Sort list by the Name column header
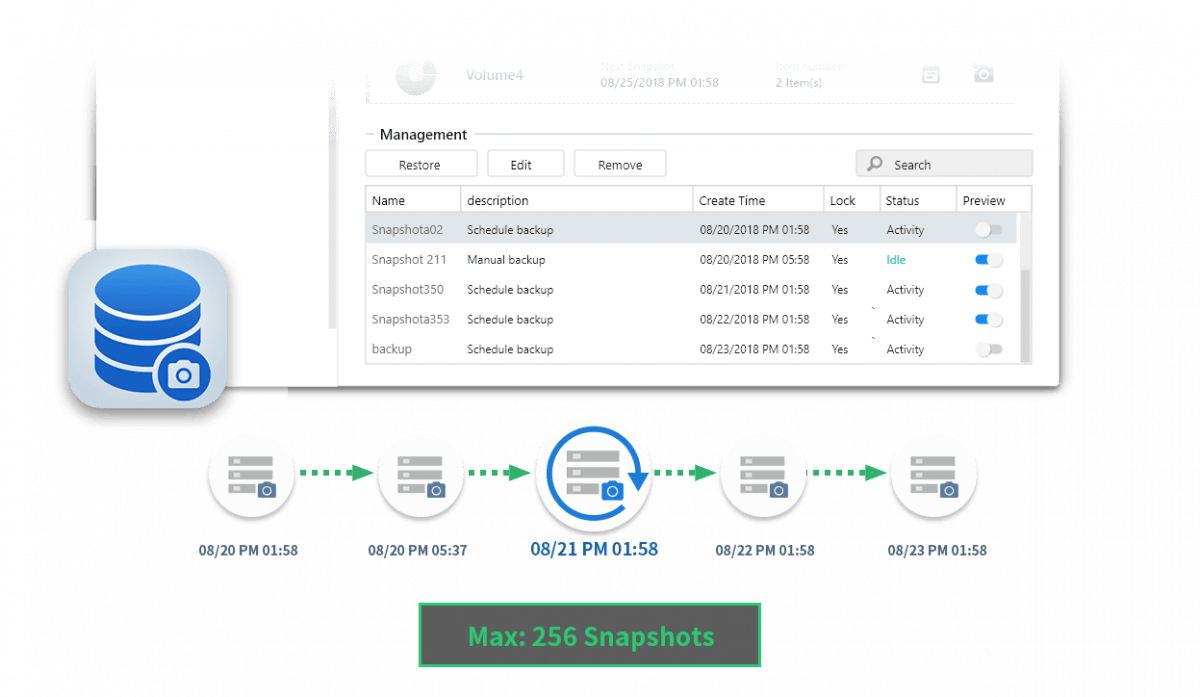This screenshot has height=697, width=1200. pos(412,200)
